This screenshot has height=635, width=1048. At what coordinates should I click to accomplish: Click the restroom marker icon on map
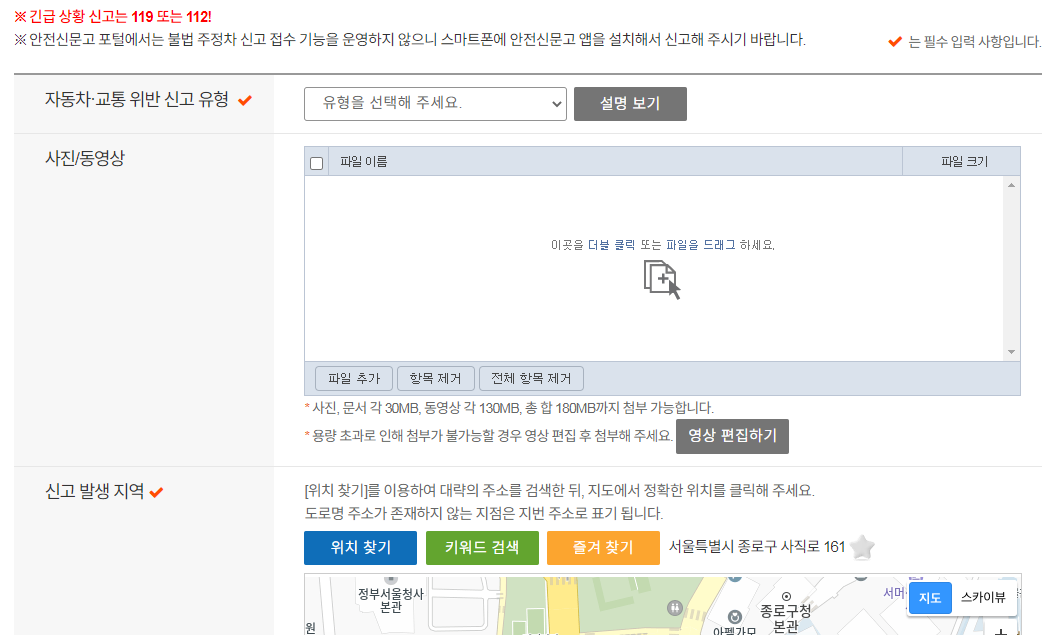675,608
